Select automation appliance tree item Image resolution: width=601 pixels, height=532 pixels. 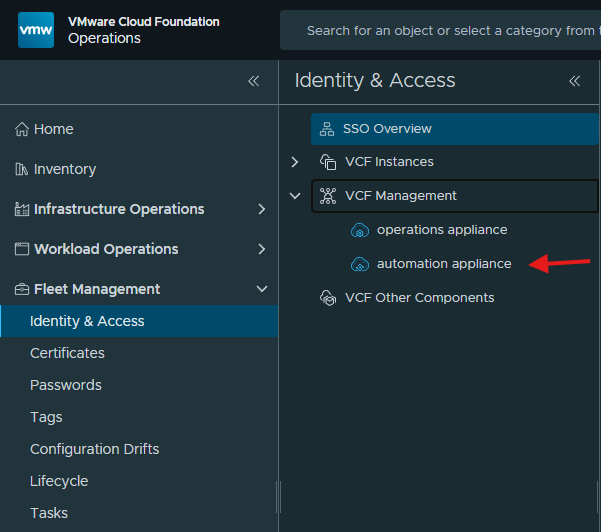(444, 264)
